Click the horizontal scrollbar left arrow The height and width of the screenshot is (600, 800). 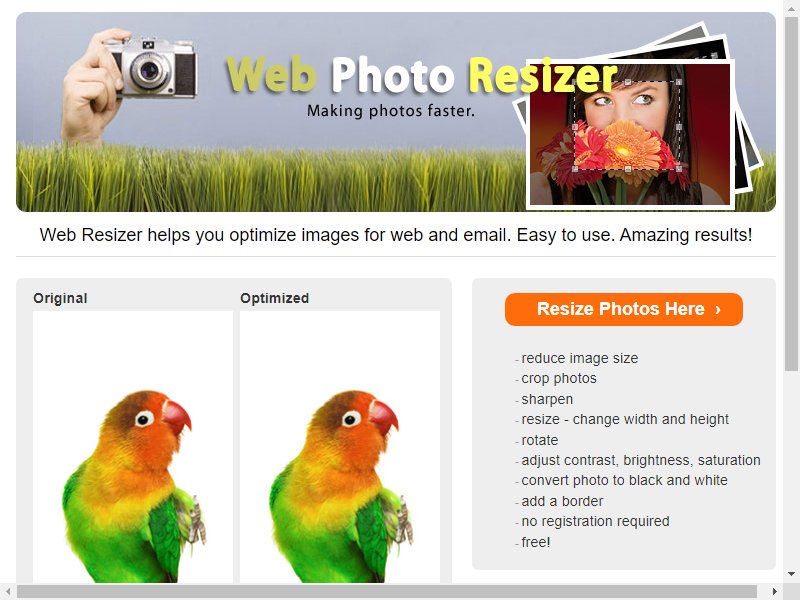pyautogui.click(x=8, y=591)
